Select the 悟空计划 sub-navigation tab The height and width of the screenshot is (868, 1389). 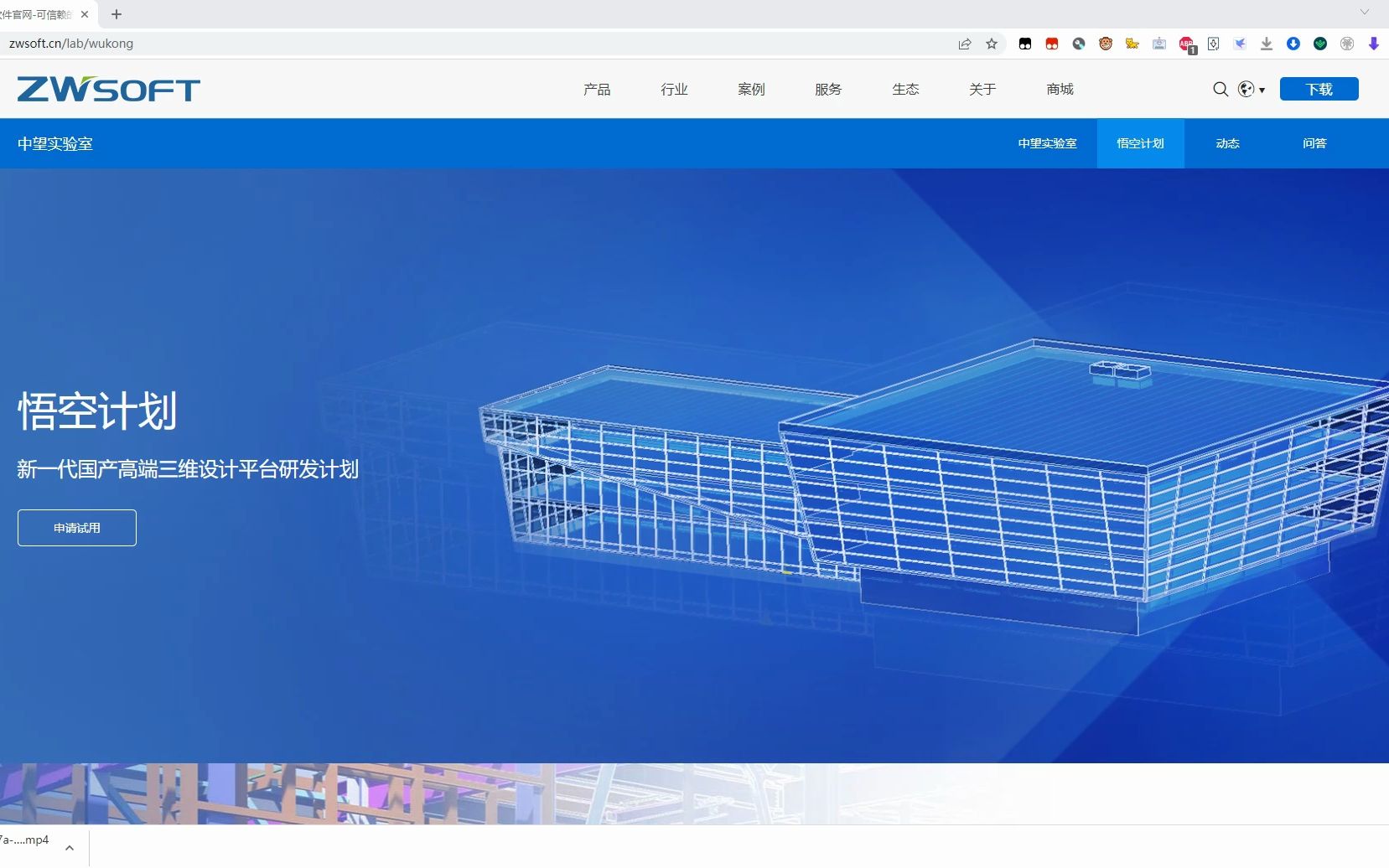tap(1140, 143)
